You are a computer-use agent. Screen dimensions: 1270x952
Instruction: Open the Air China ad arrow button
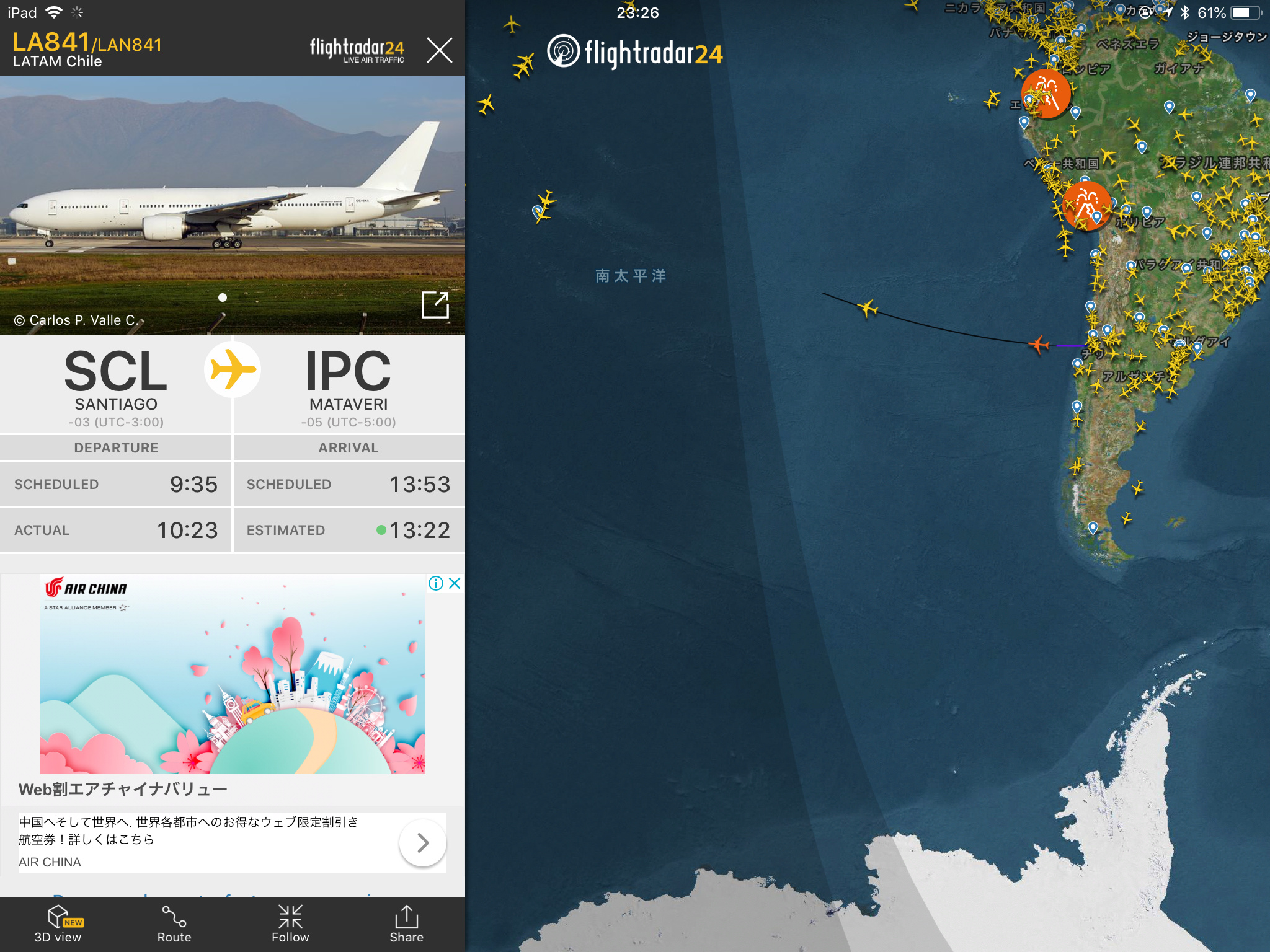point(423,842)
